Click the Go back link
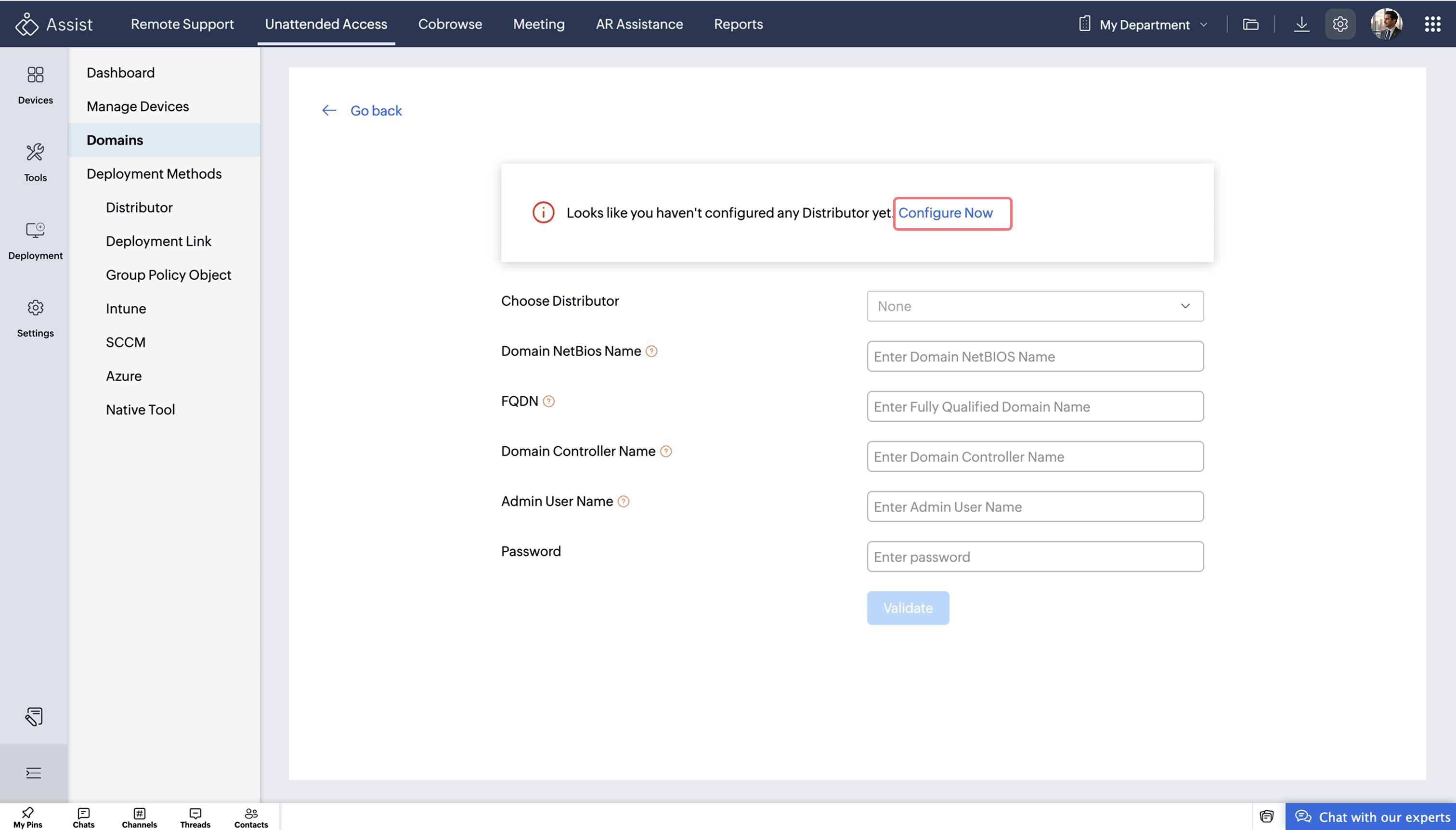Viewport: 1456px width, 830px height. (375, 111)
